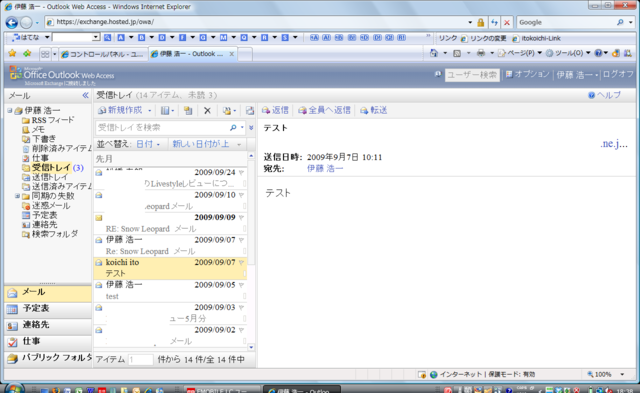Open a new blank browser tab

point(245,54)
